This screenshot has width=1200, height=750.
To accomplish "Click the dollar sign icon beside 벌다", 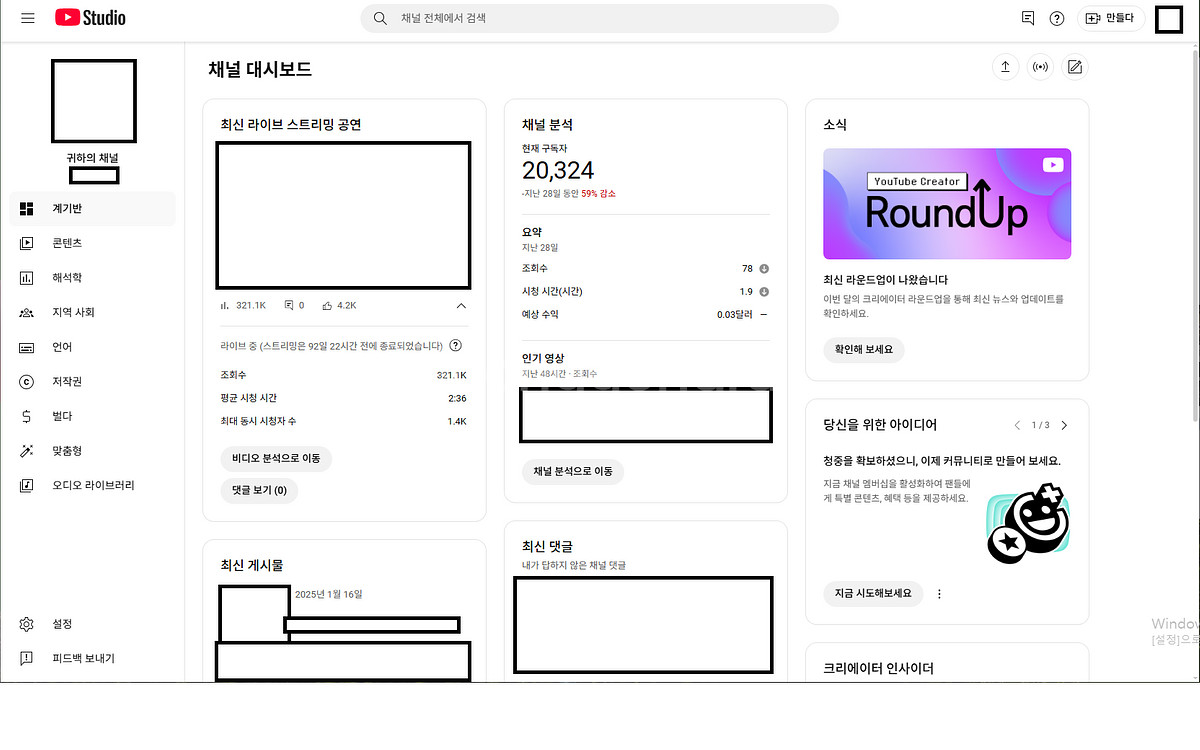I will [x=27, y=416].
